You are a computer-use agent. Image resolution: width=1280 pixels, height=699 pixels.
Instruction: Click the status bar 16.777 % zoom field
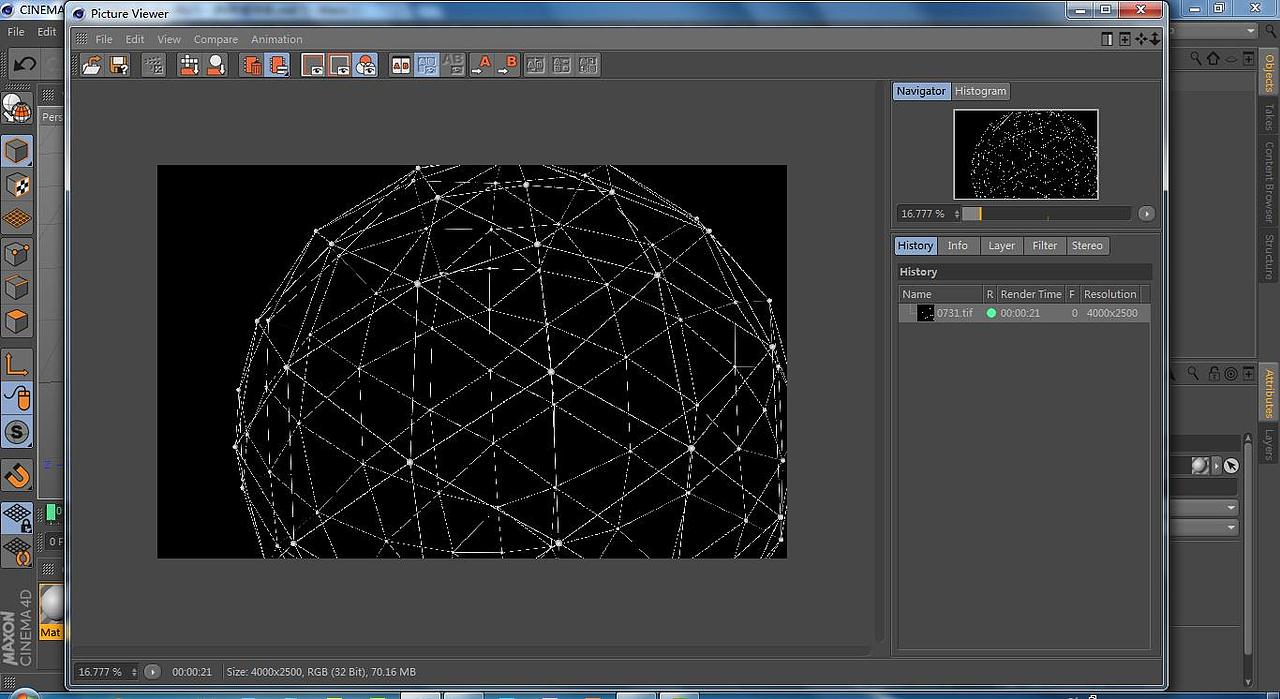[x=102, y=672]
